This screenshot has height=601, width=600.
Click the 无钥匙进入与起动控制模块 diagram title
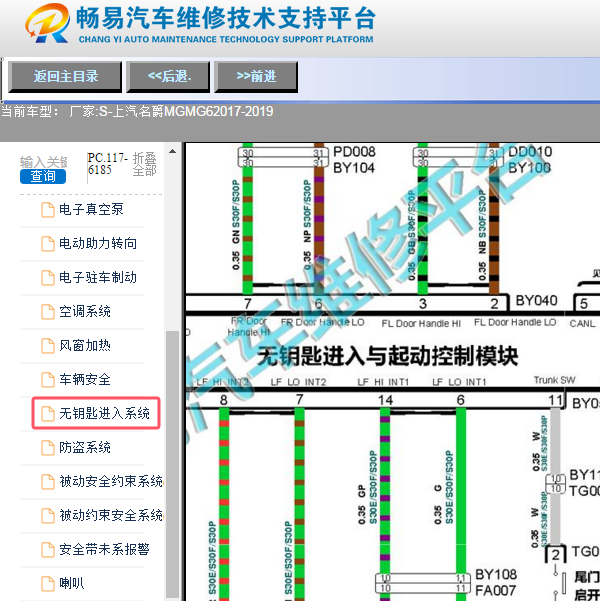coord(388,356)
